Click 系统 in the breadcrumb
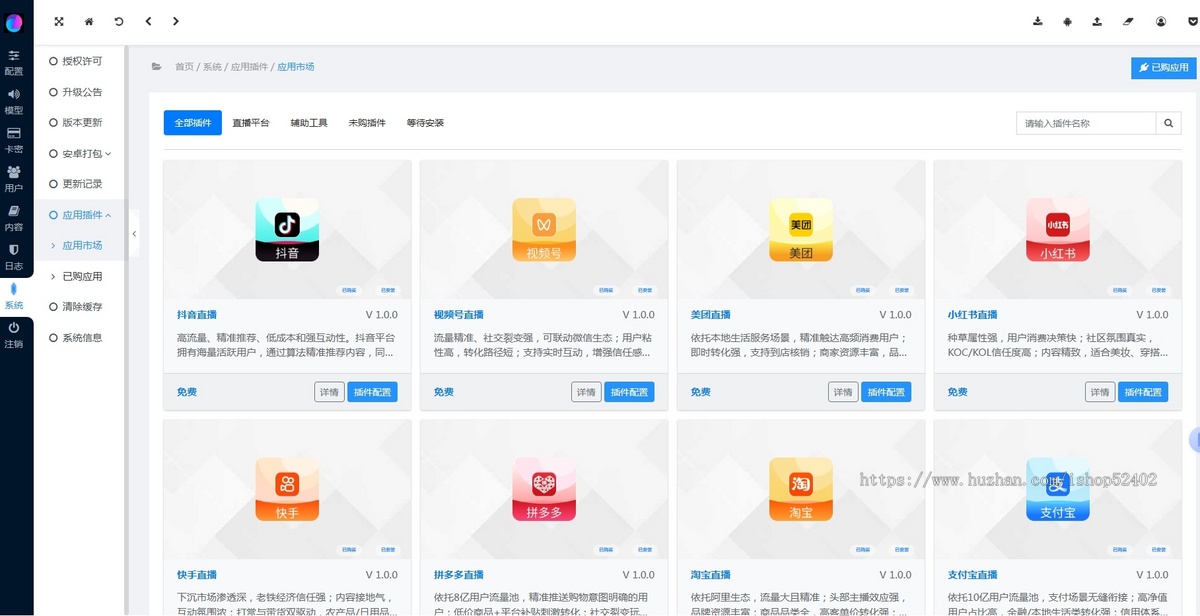The image size is (1200, 616). [212, 67]
